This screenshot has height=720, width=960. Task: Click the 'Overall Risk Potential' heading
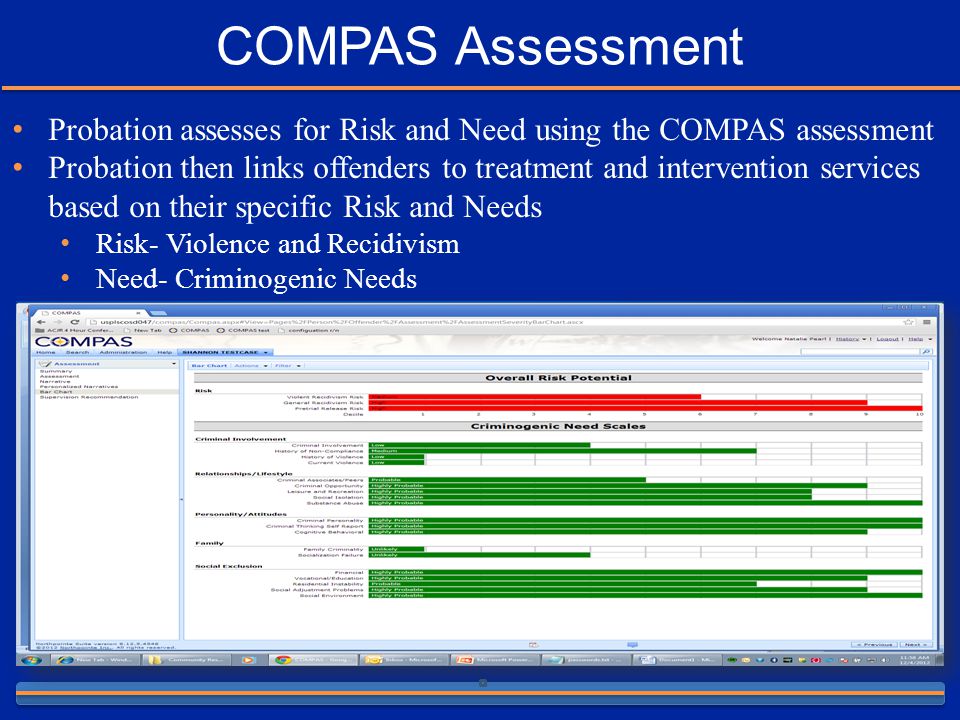558,378
